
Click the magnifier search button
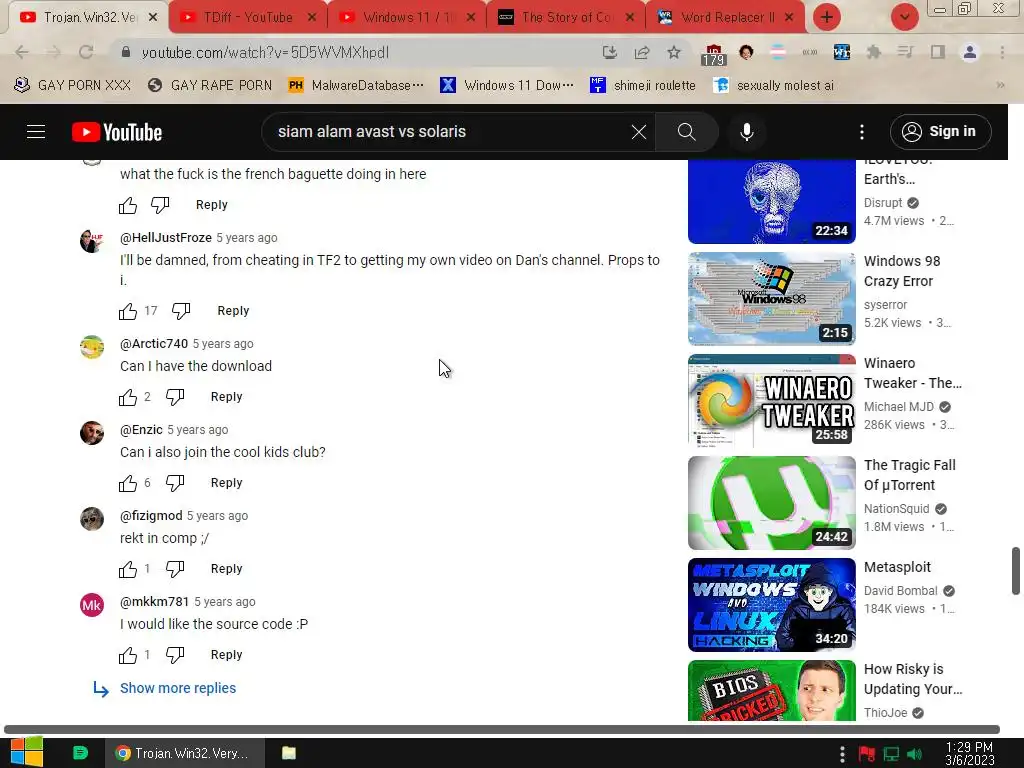(686, 132)
